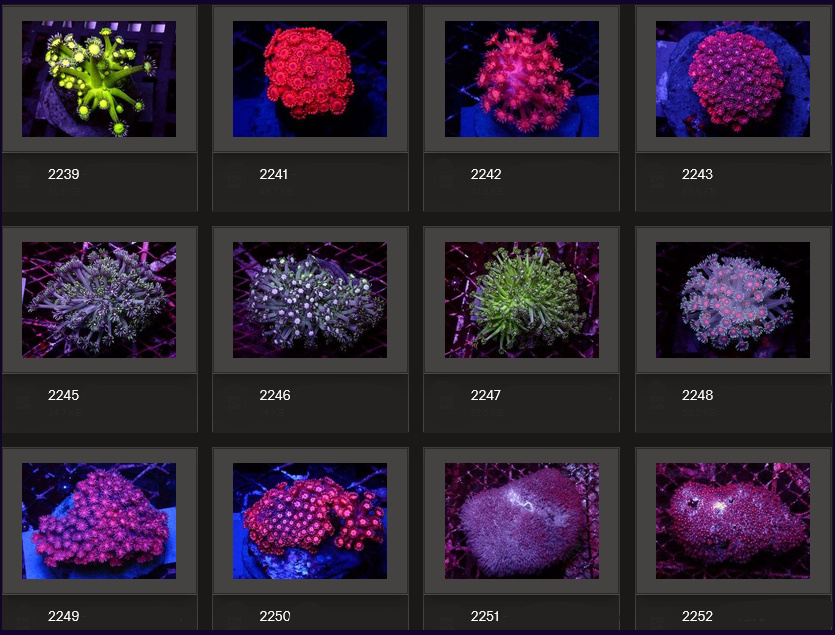The height and width of the screenshot is (635, 835).
Task: Select the pink coral thumbnail 2242
Action: click(522, 79)
